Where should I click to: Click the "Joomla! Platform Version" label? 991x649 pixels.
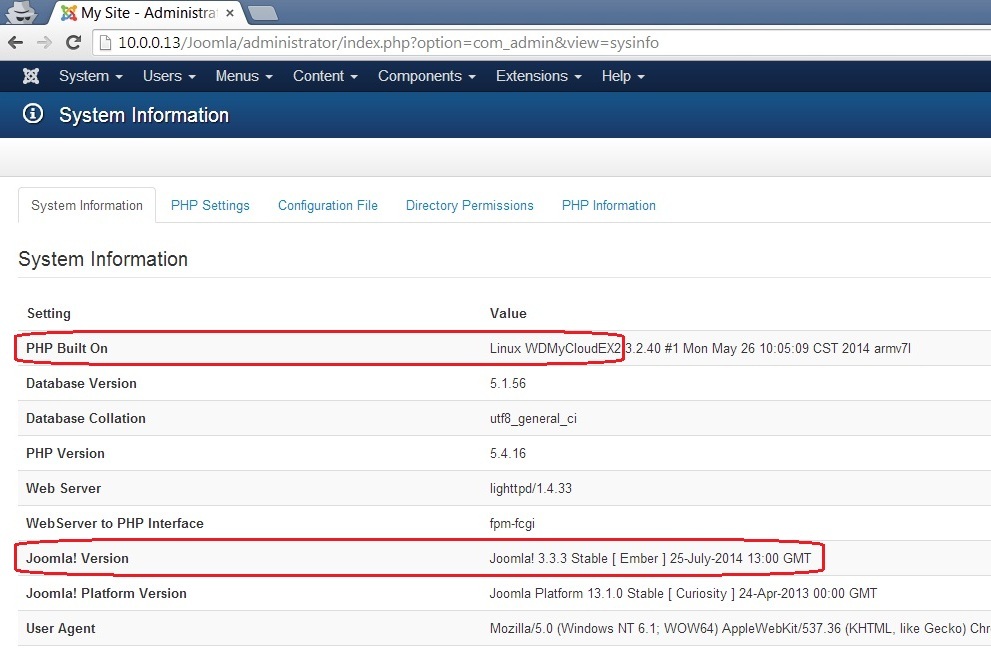(x=106, y=593)
